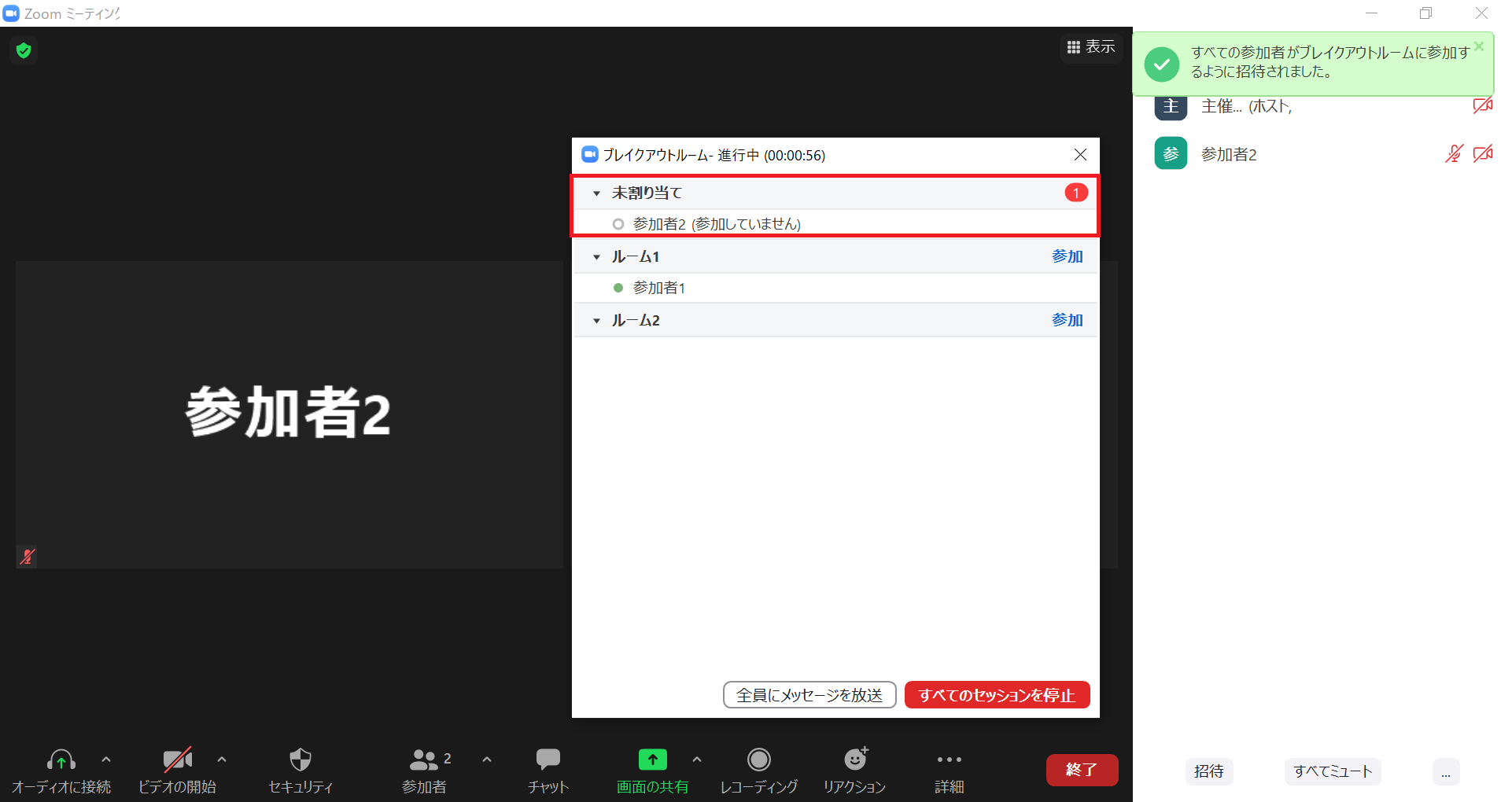Toggle 参加者2's muted microphone in participant list
The image size is (1512, 802).
coord(1453,154)
